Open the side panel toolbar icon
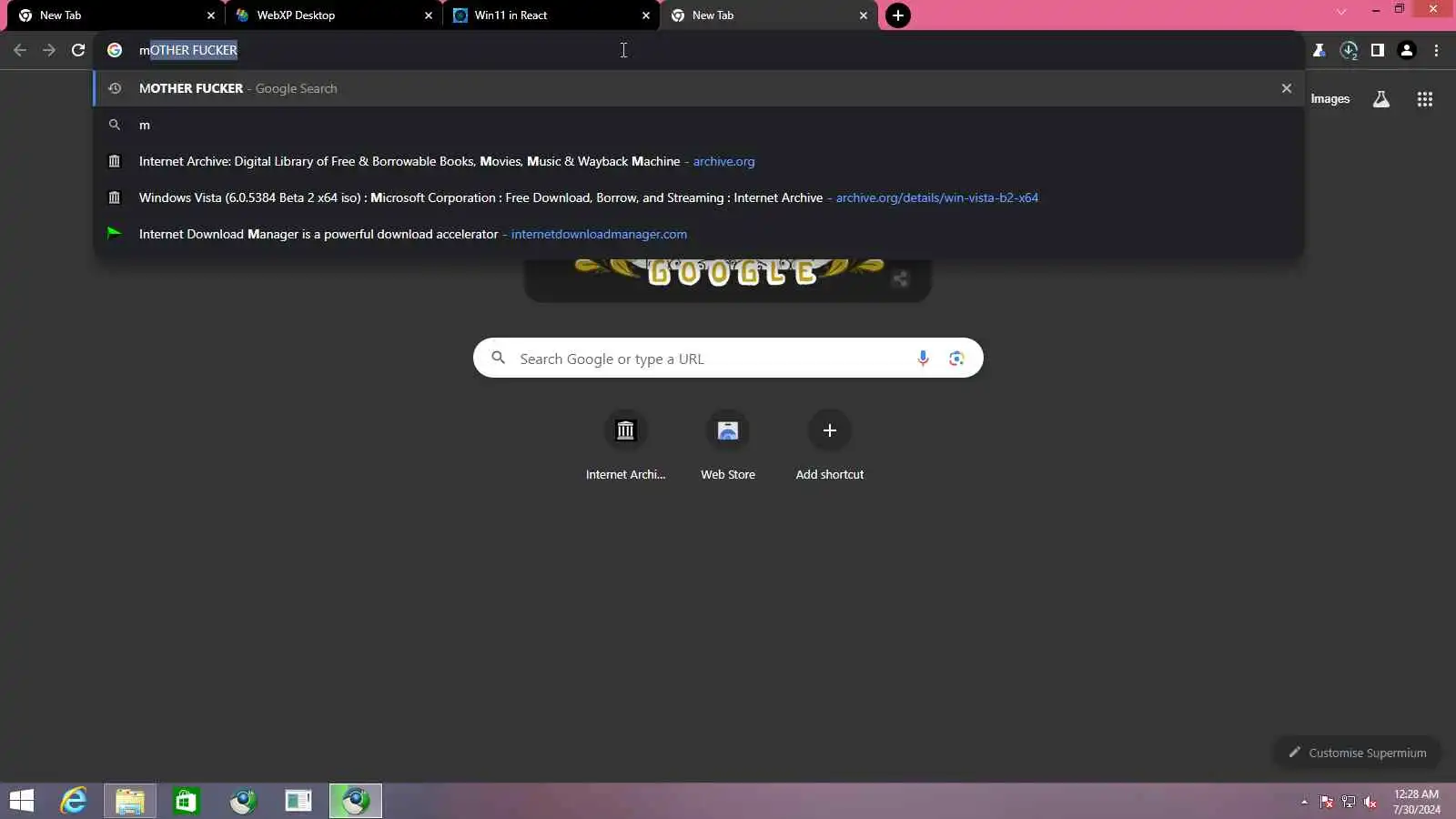The height and width of the screenshot is (819, 1456). click(1378, 50)
